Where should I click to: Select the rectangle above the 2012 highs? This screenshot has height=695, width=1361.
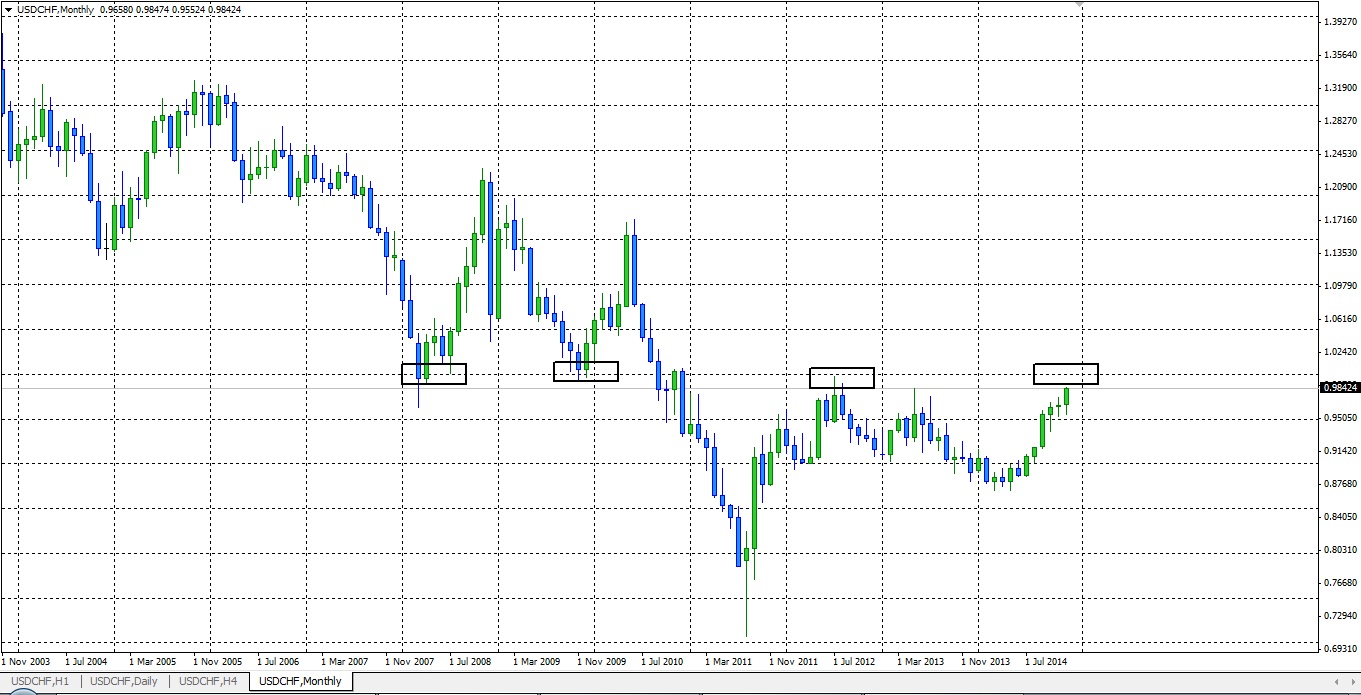(x=842, y=369)
